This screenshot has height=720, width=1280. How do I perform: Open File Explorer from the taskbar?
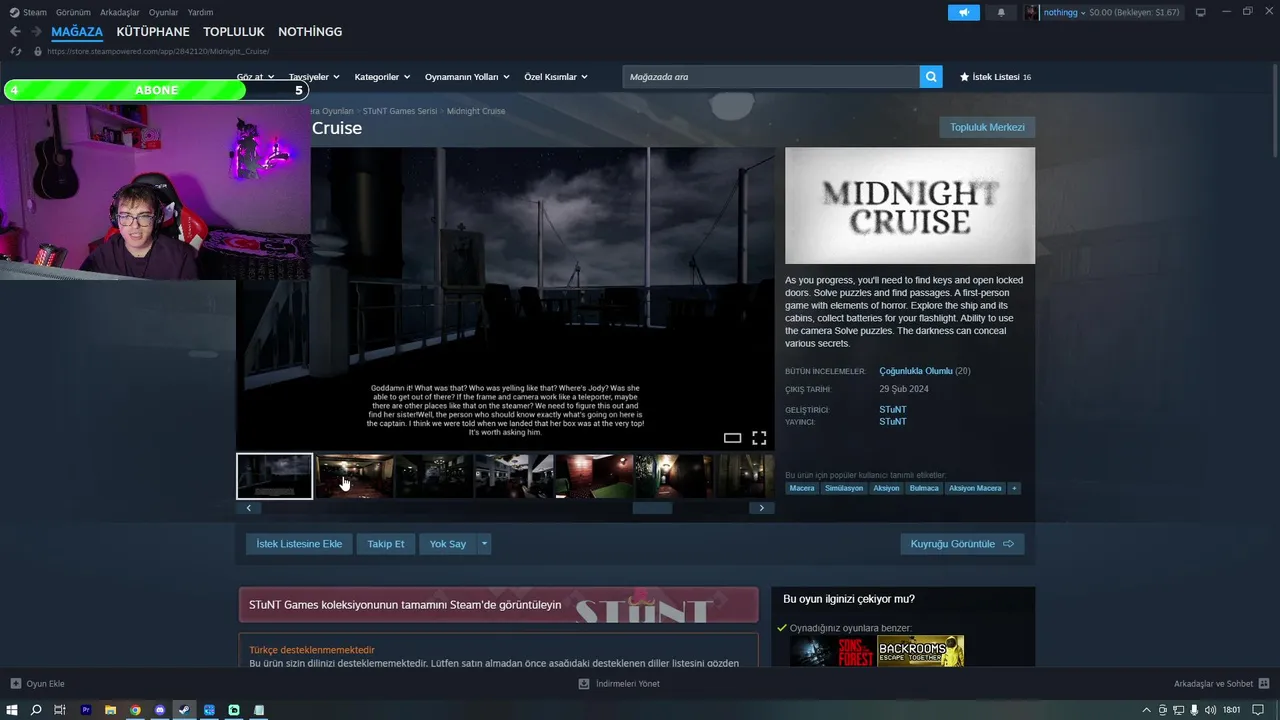[110, 710]
